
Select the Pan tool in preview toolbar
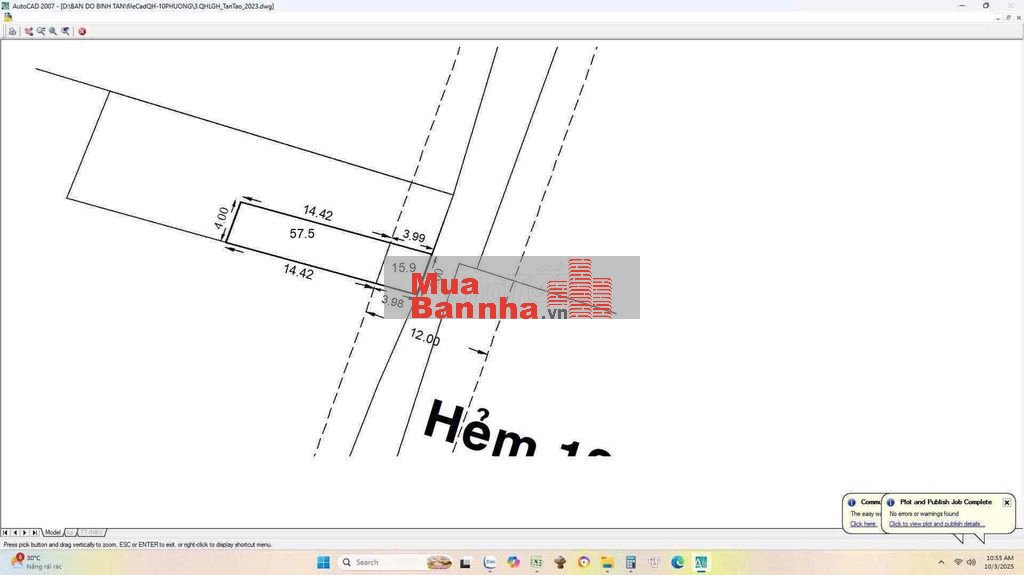pos(29,31)
